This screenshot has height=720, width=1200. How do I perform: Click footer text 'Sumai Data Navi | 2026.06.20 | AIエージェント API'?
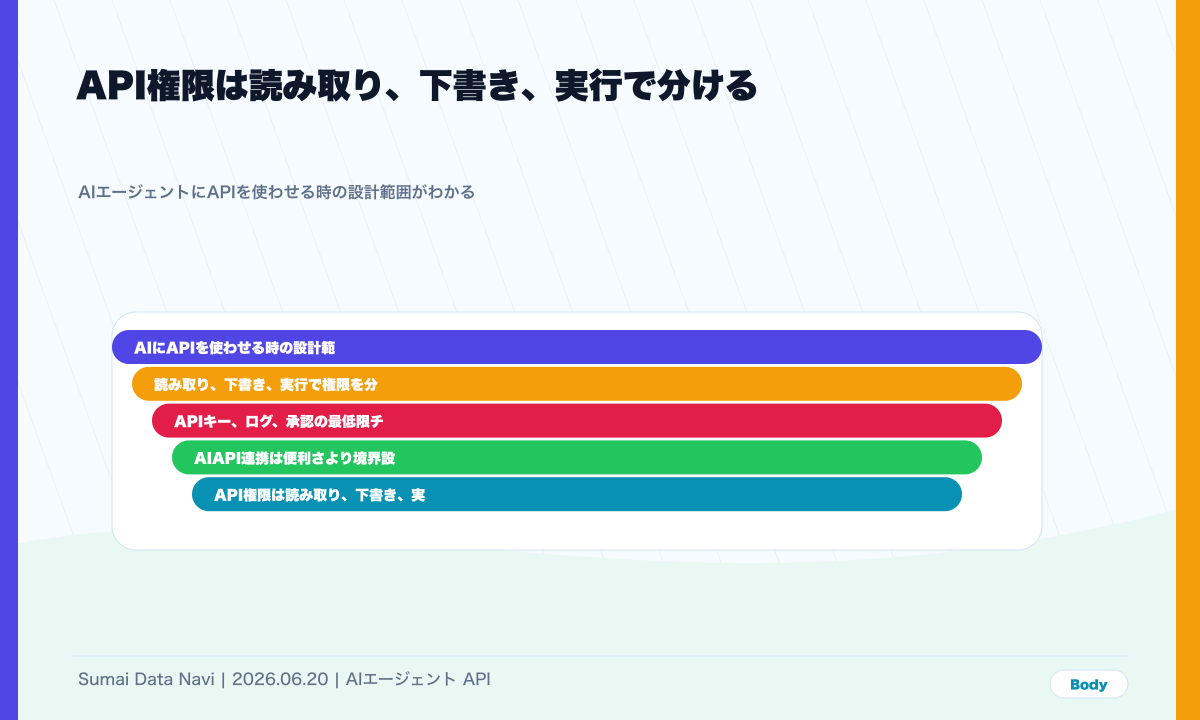point(284,679)
